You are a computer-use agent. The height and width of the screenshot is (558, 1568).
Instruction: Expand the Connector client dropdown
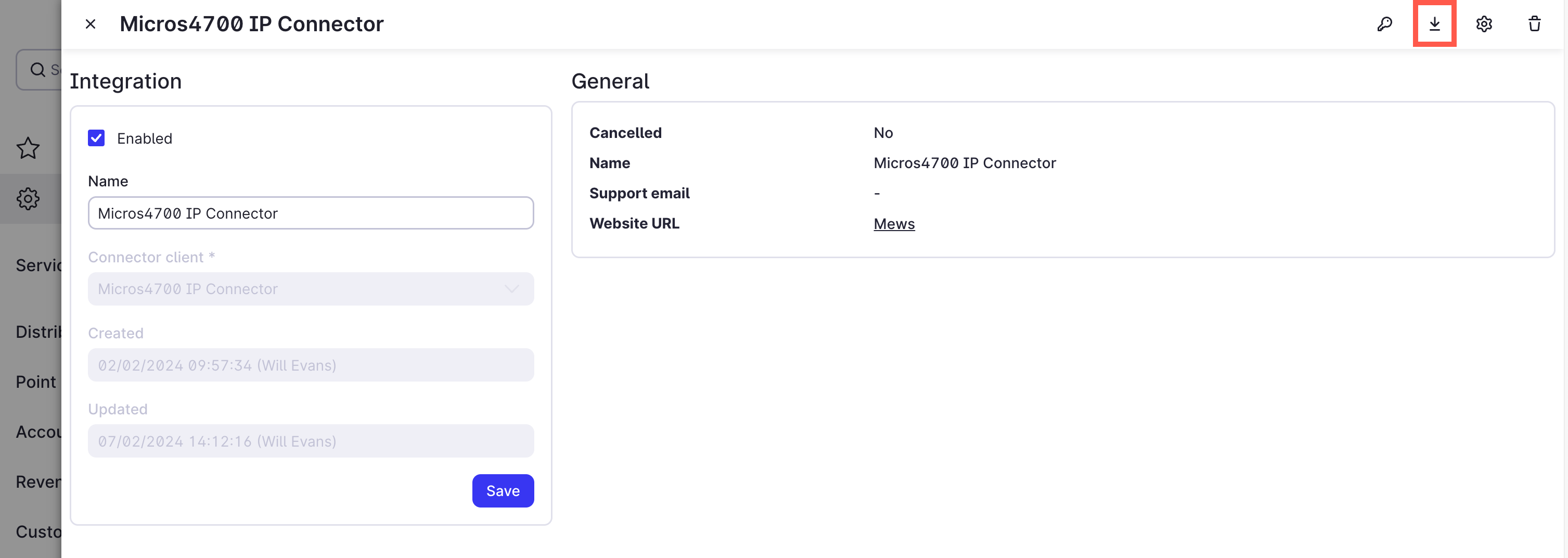click(x=311, y=289)
